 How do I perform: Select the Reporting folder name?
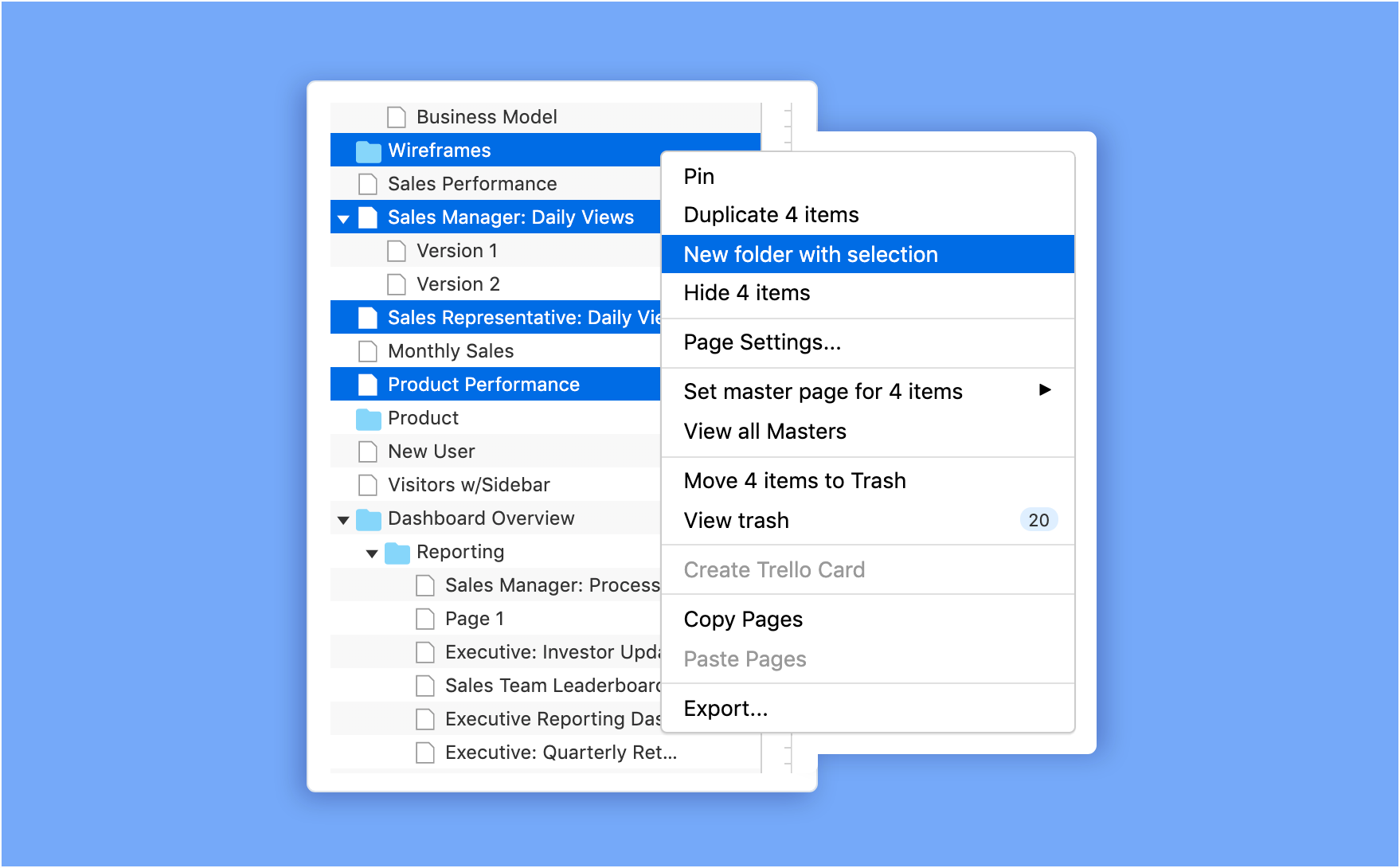click(x=460, y=552)
